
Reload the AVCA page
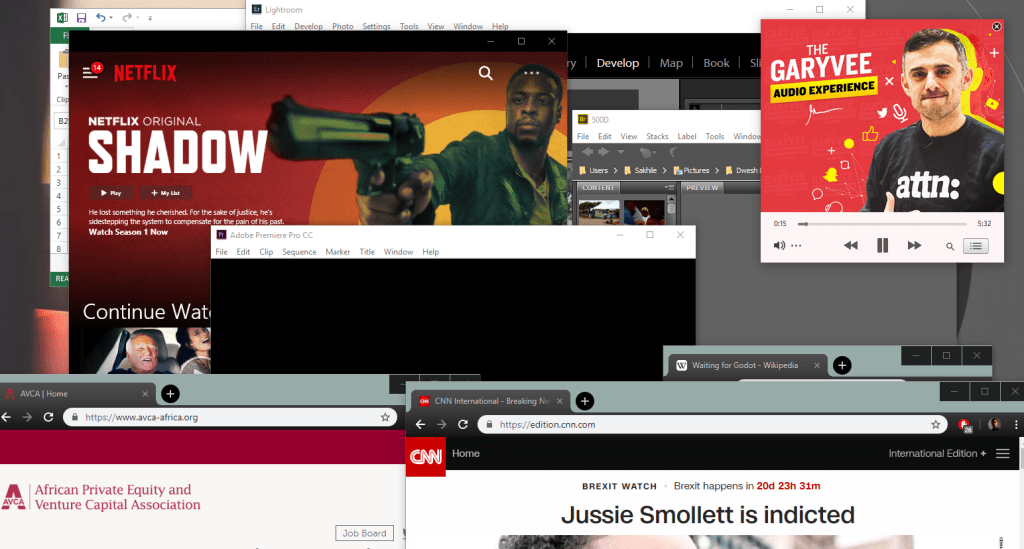tap(48, 417)
